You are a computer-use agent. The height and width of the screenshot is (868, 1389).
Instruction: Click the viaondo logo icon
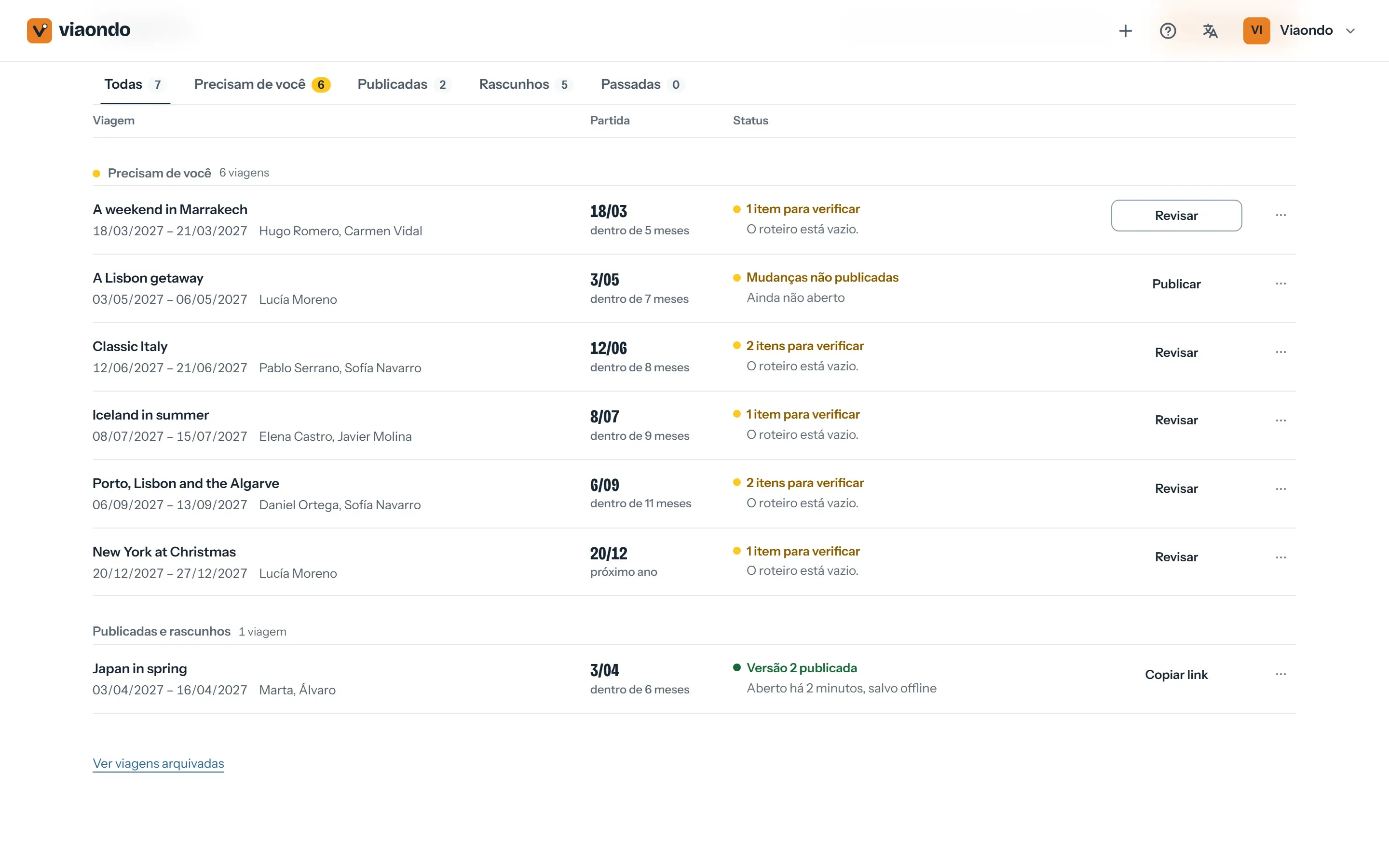coord(39,30)
